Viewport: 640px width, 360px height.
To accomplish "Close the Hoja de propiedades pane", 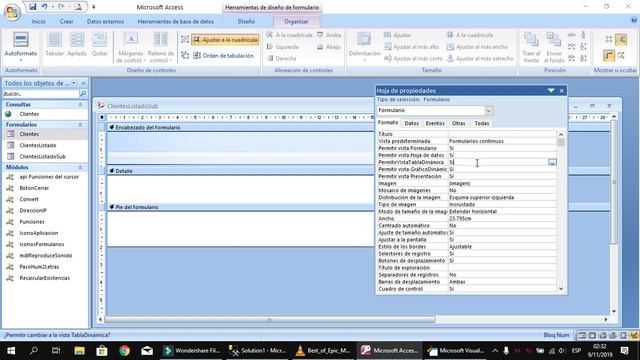I will tap(562, 91).
